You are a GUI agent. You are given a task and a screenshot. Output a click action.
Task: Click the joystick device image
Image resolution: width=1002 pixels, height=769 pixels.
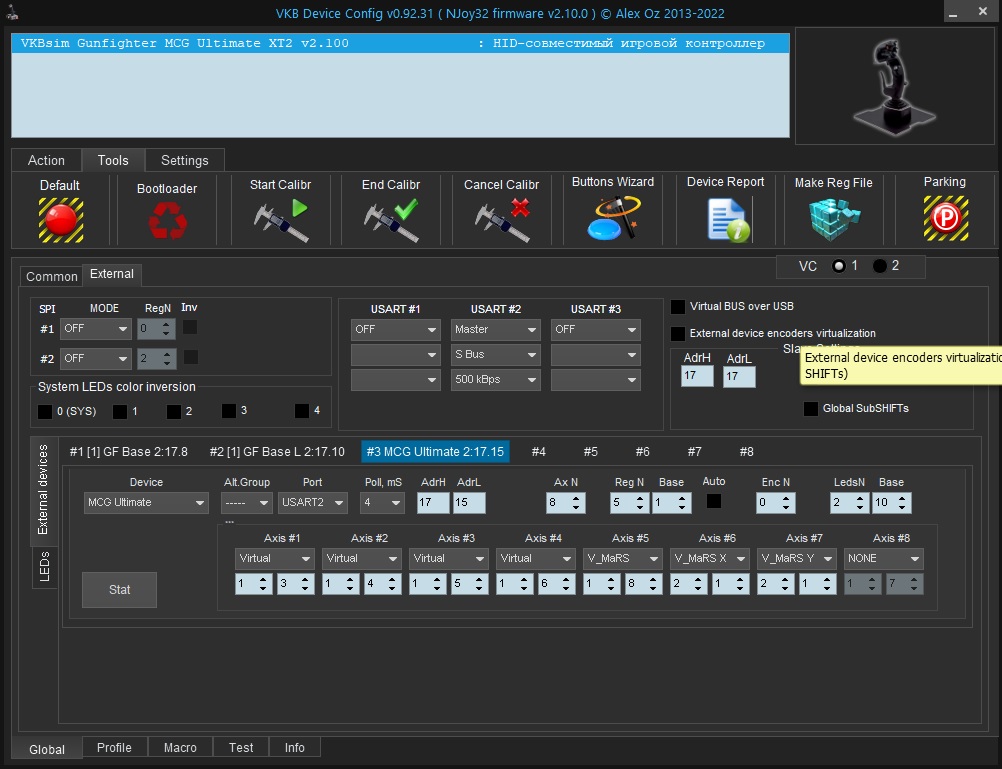[x=895, y=87]
